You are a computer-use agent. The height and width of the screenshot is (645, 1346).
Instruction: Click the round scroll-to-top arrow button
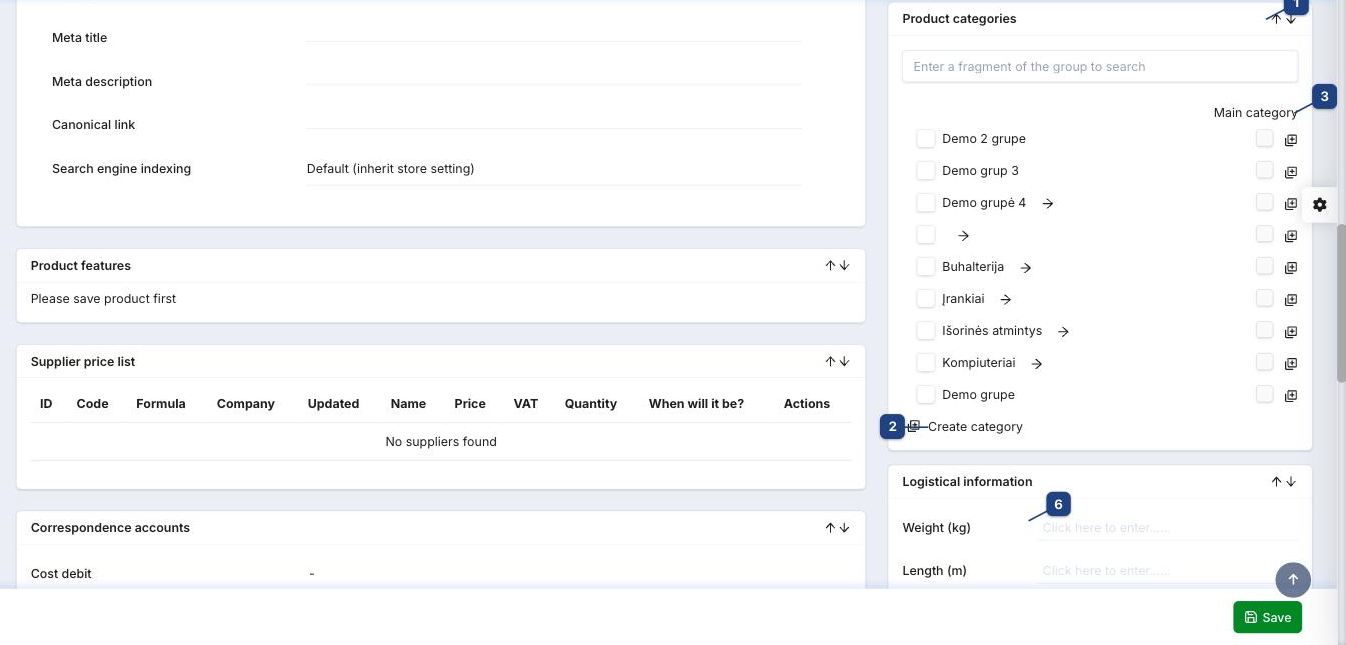(1293, 580)
